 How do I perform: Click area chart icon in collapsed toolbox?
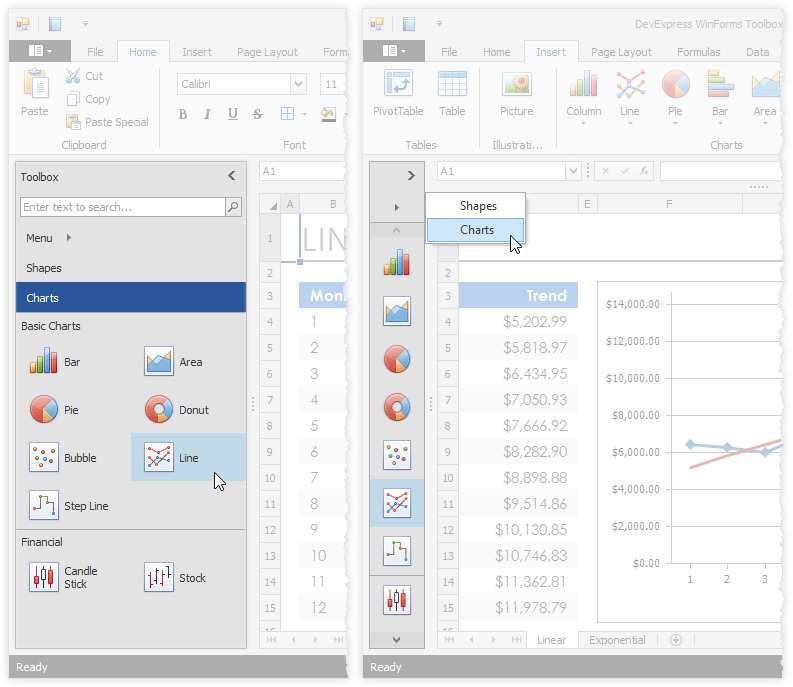[x=396, y=311]
